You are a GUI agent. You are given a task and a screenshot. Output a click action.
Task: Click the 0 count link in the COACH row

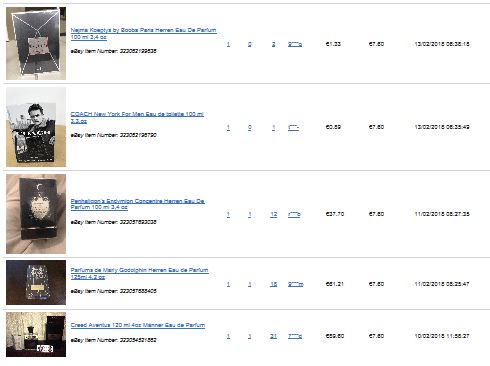tap(250, 127)
